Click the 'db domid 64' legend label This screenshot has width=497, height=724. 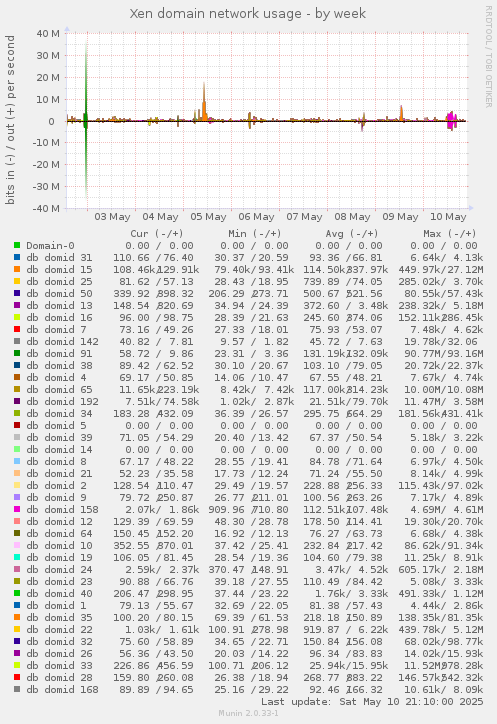tap(59, 534)
